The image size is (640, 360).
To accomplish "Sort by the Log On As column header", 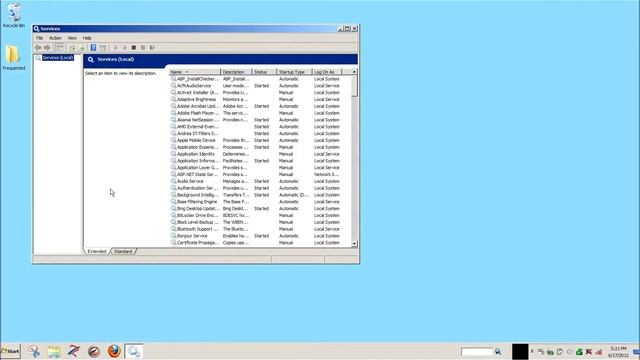I will click(x=326, y=72).
